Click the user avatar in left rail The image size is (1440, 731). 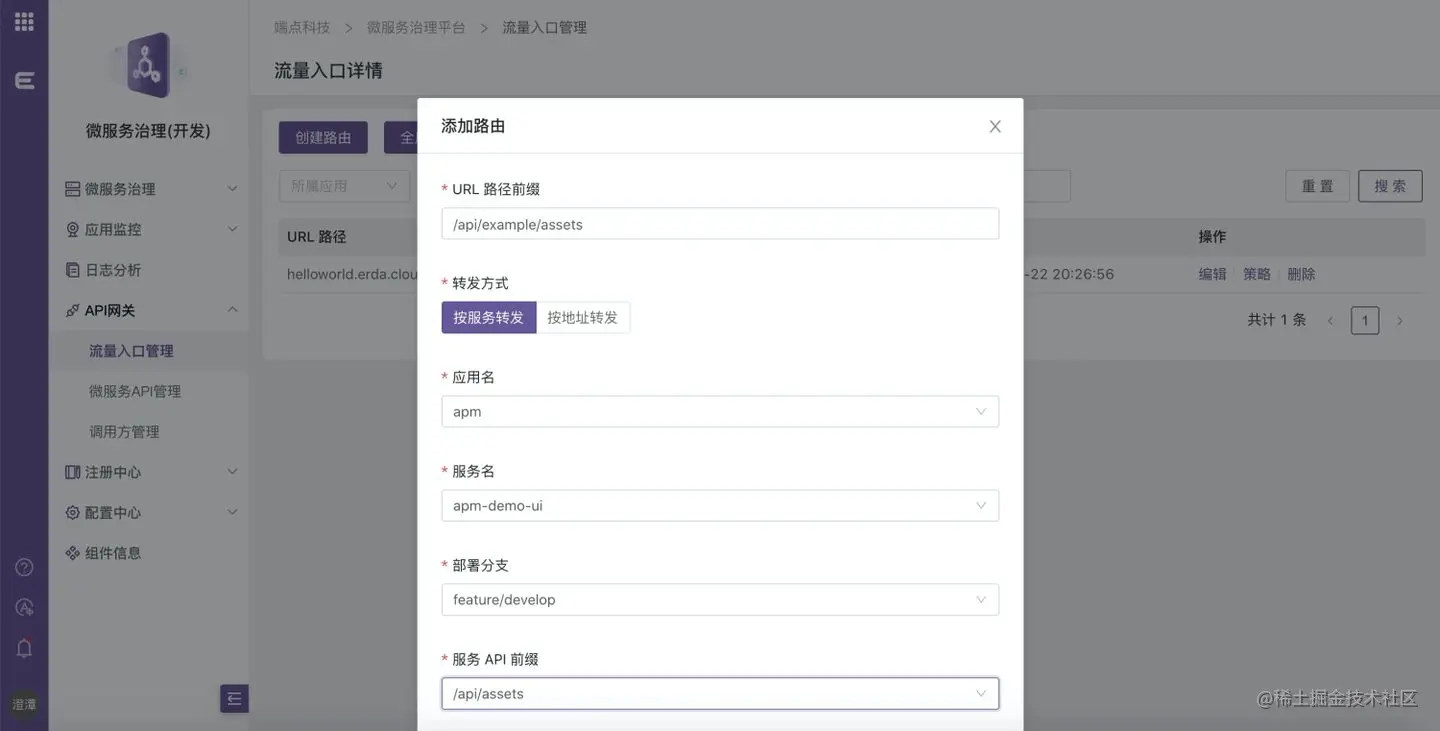point(24,704)
